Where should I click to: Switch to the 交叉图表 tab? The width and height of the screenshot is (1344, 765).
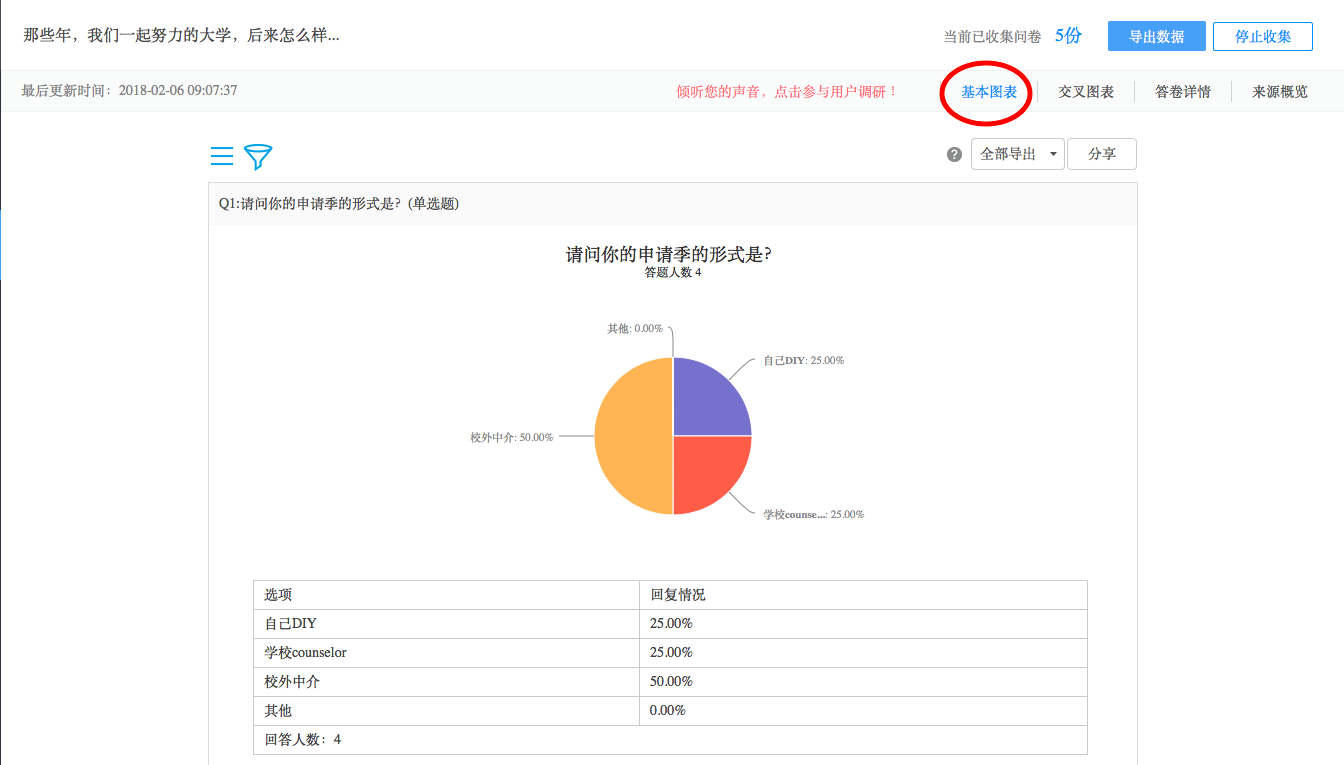[x=1086, y=92]
